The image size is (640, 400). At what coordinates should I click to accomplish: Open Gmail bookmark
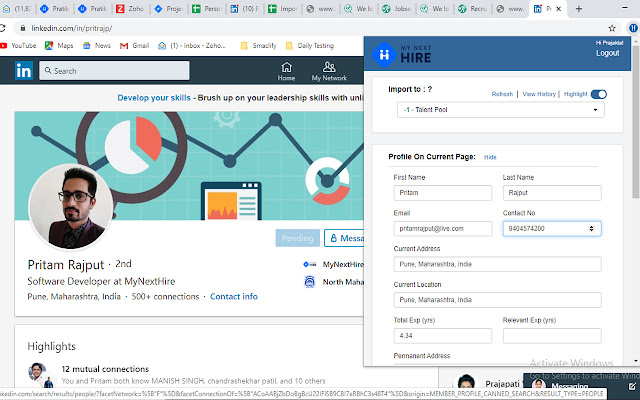point(134,46)
